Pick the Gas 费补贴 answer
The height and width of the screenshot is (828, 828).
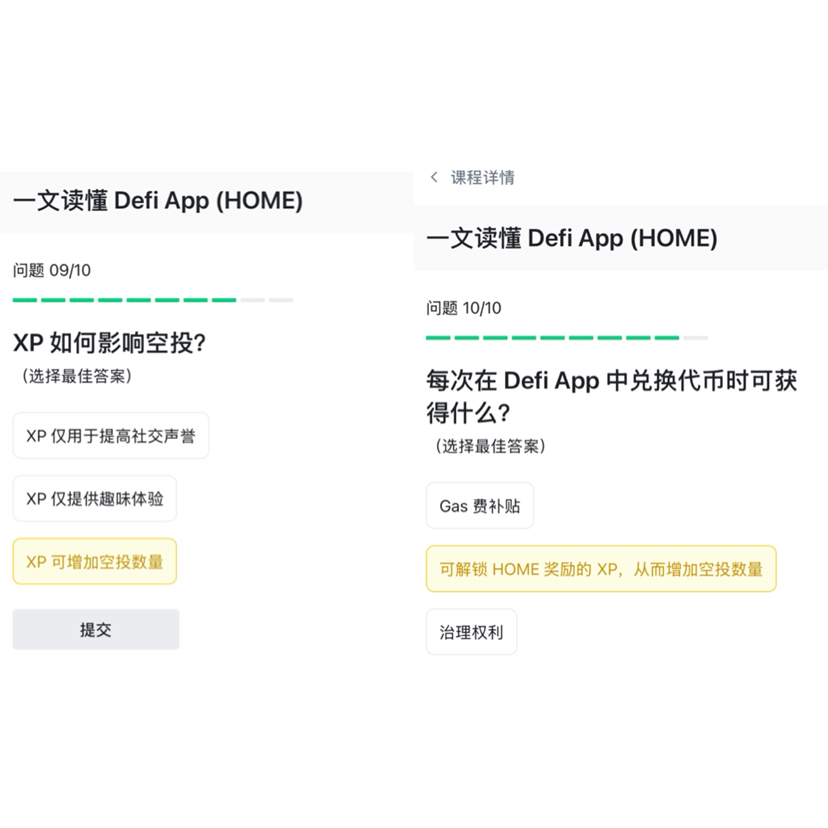tap(479, 506)
